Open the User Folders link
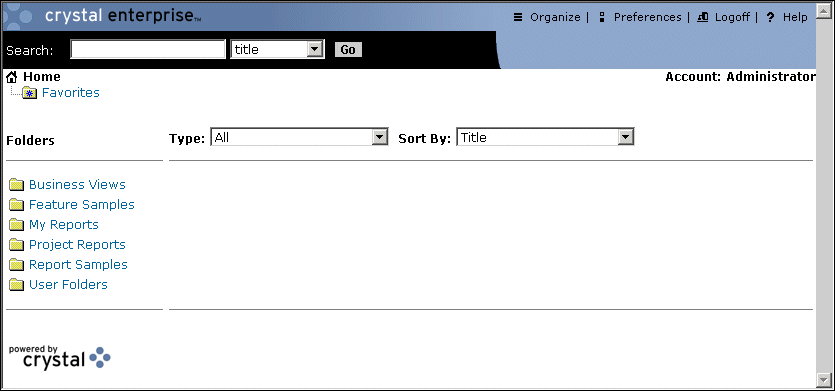The image size is (835, 391). 68,284
